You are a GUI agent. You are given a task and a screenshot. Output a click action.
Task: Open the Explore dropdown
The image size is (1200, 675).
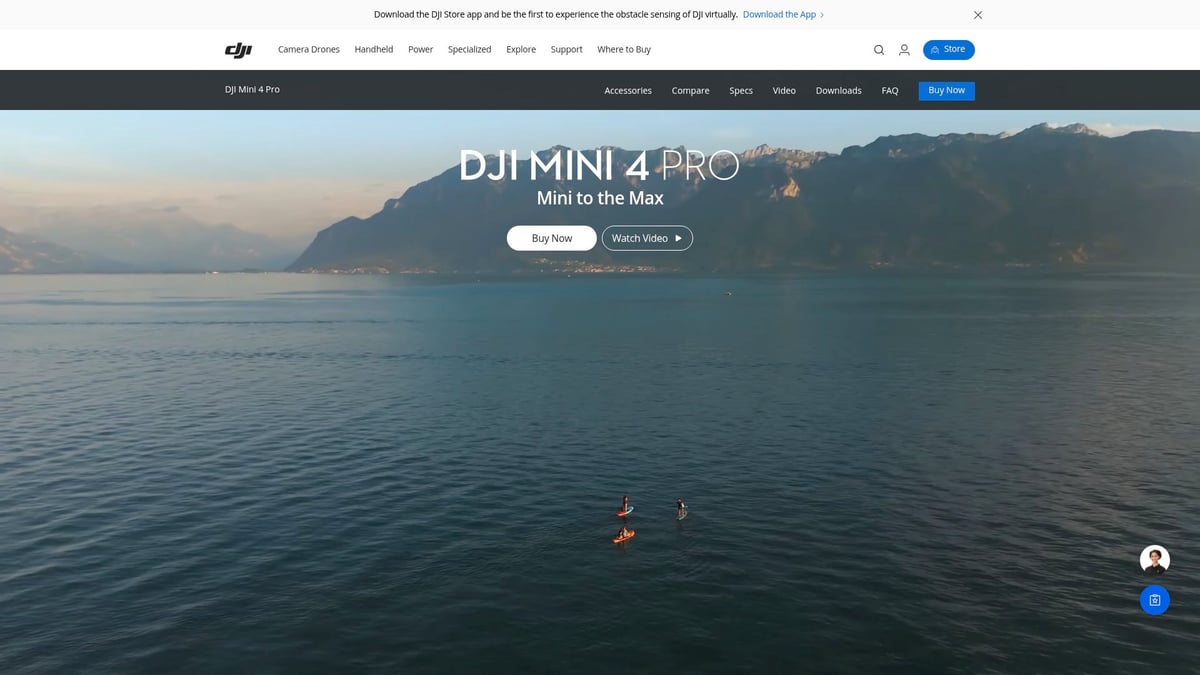point(520,49)
